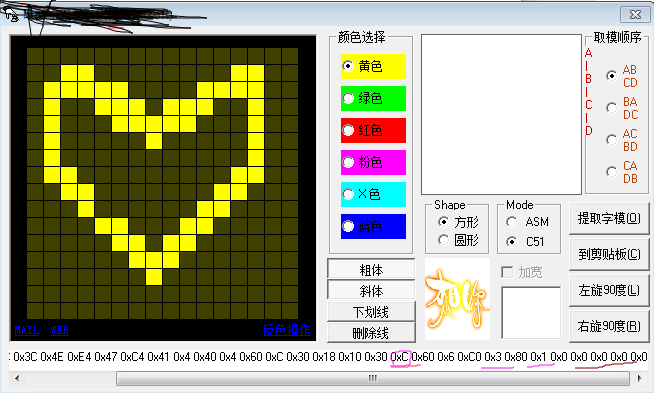Select the BA DC sampling order

622,108
